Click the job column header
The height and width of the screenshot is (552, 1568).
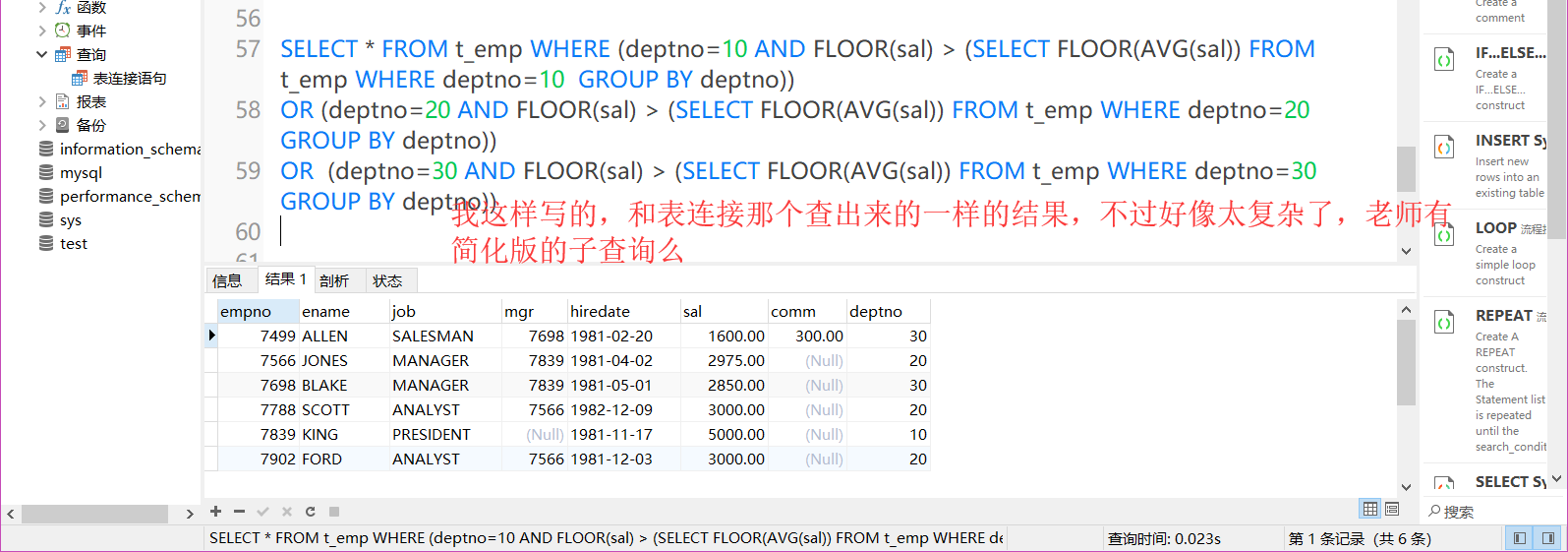445,311
